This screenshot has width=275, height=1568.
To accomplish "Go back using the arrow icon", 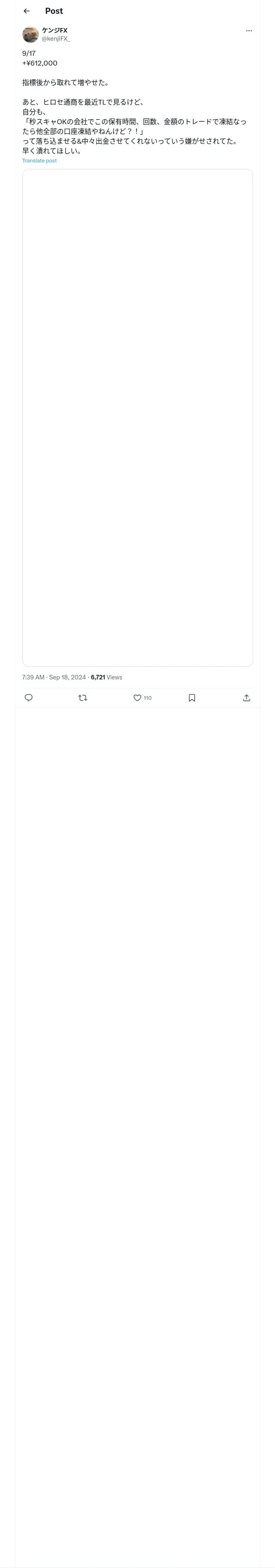I will [x=26, y=11].
